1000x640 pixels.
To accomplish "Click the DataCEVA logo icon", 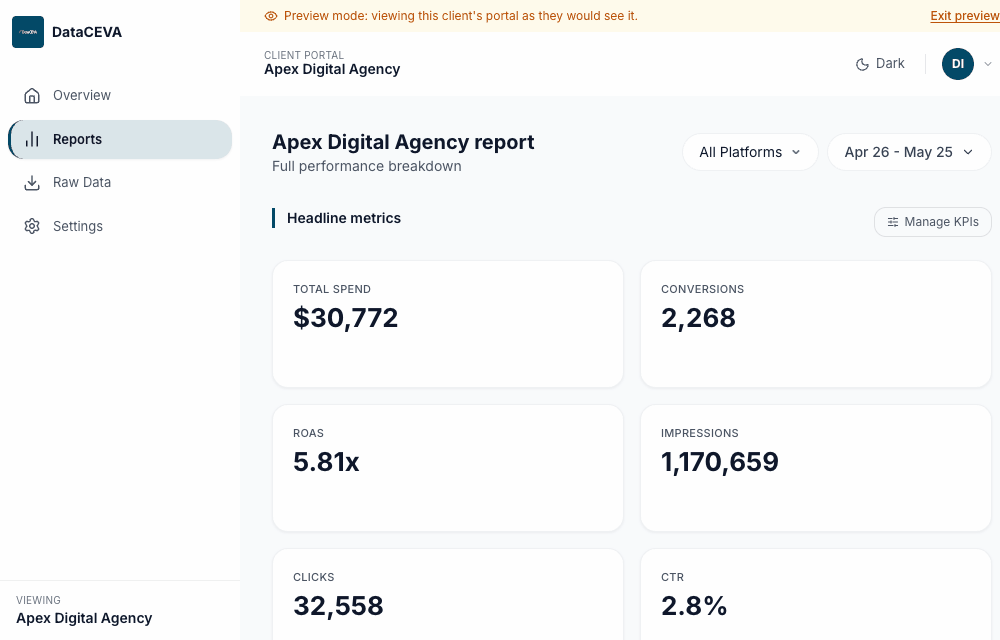I will coord(28,32).
